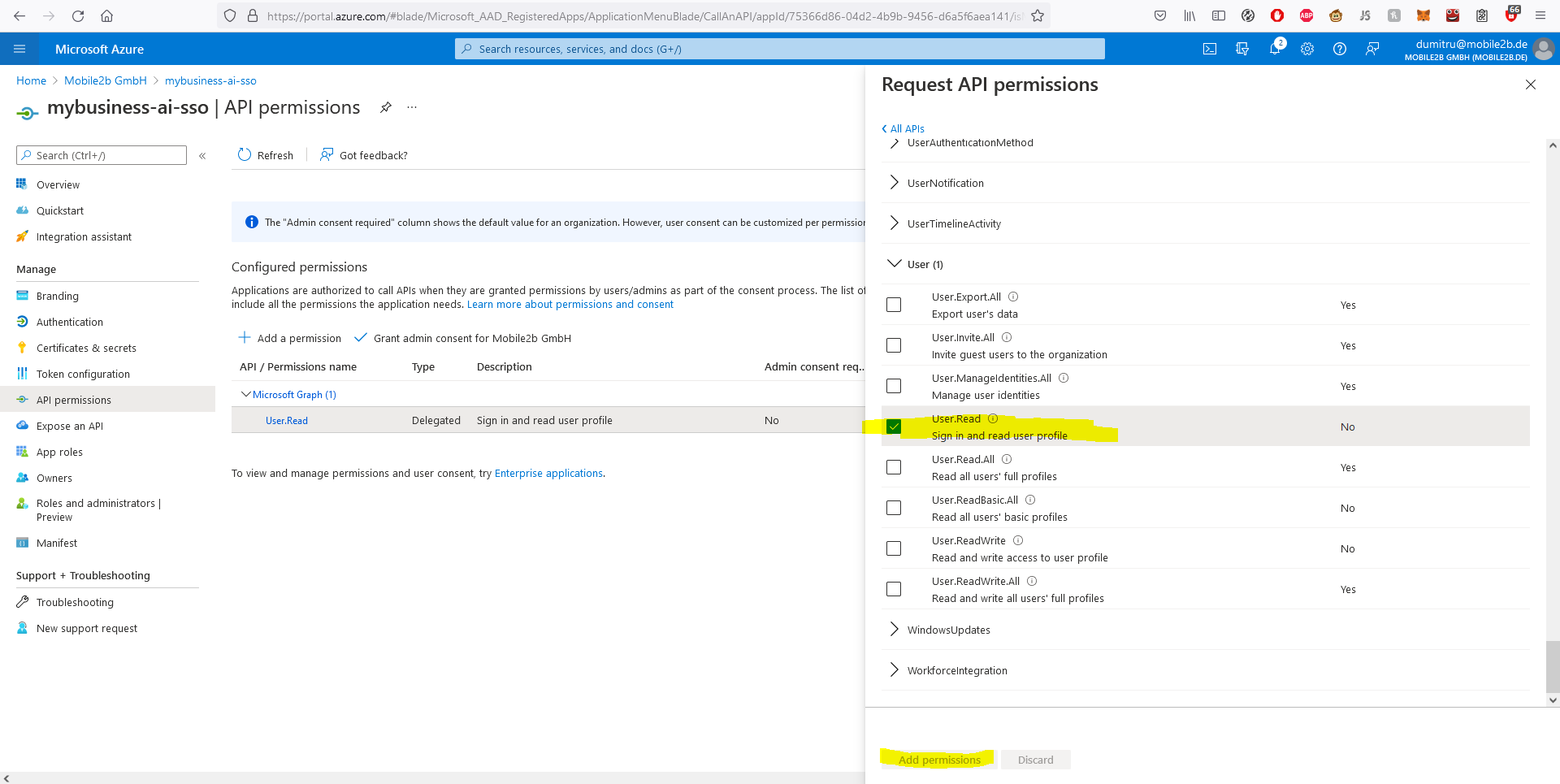Collapse the User (1) permissions group
This screenshot has width=1560, height=784.
tap(894, 263)
